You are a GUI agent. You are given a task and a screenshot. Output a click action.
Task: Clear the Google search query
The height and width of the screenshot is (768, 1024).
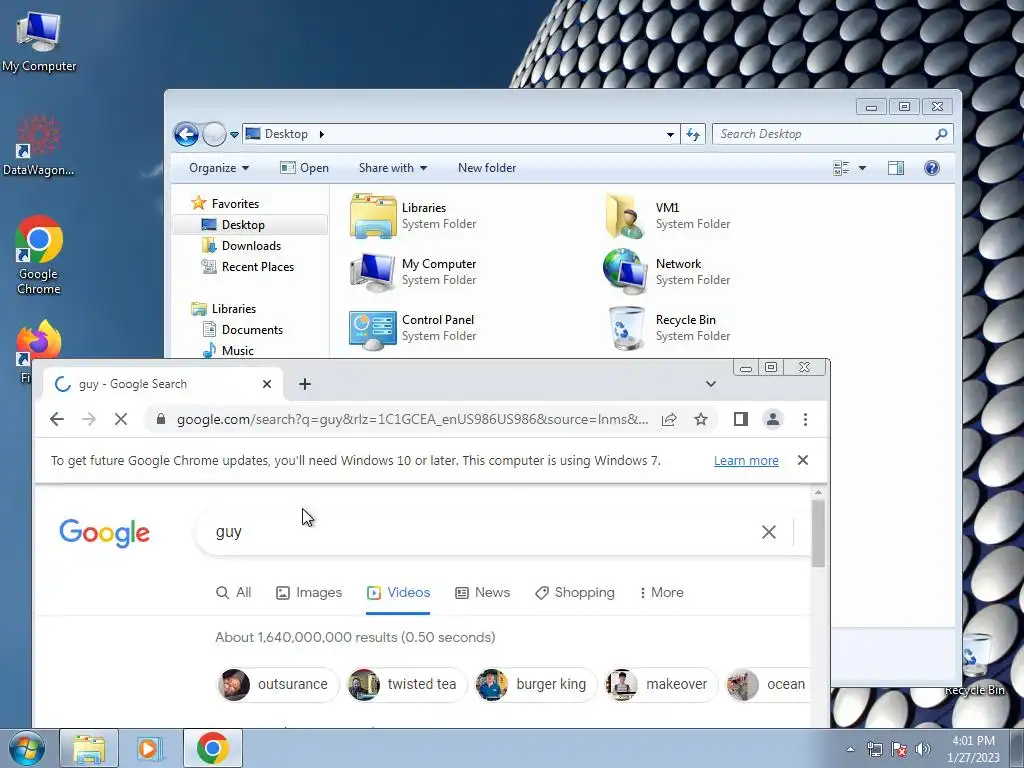tap(769, 532)
